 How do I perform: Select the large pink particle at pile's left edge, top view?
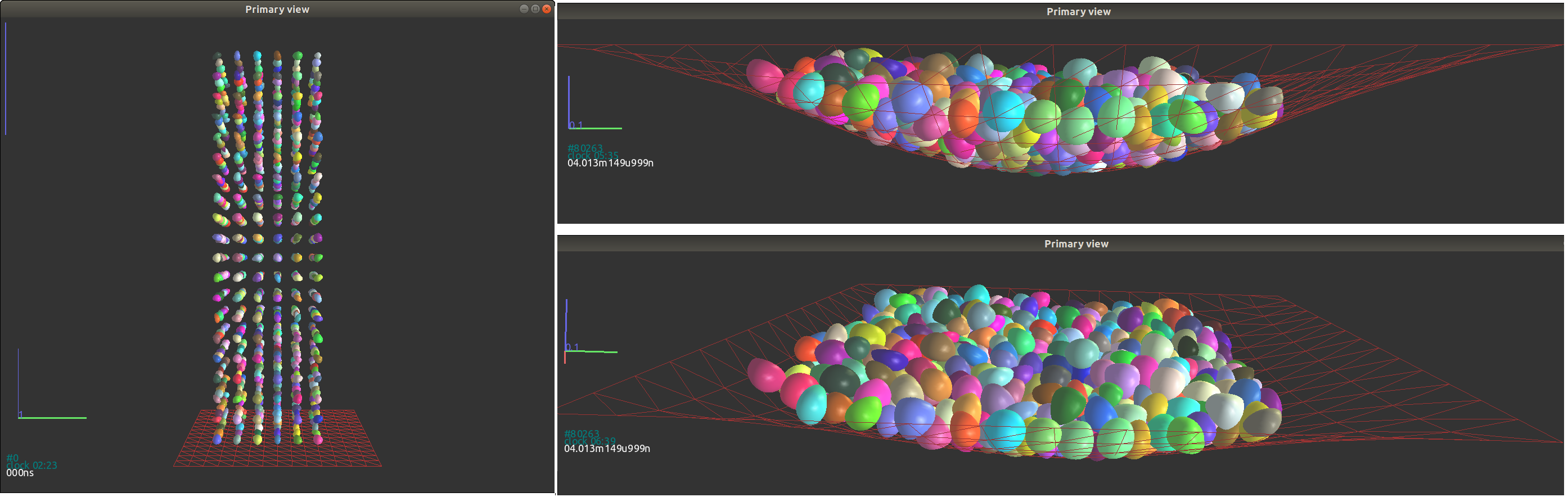click(x=763, y=76)
